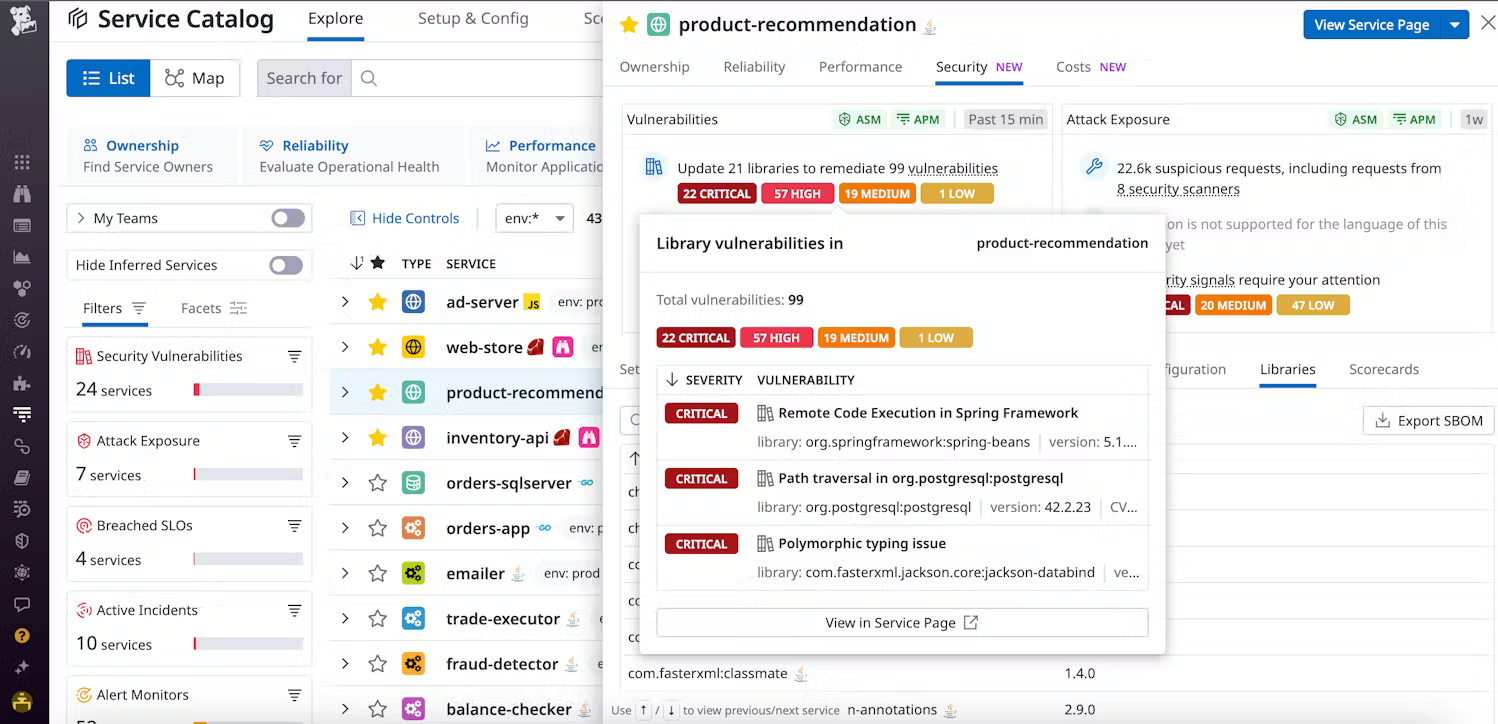Open the Scorecards tab
This screenshot has height=724, width=1498.
1384,369
